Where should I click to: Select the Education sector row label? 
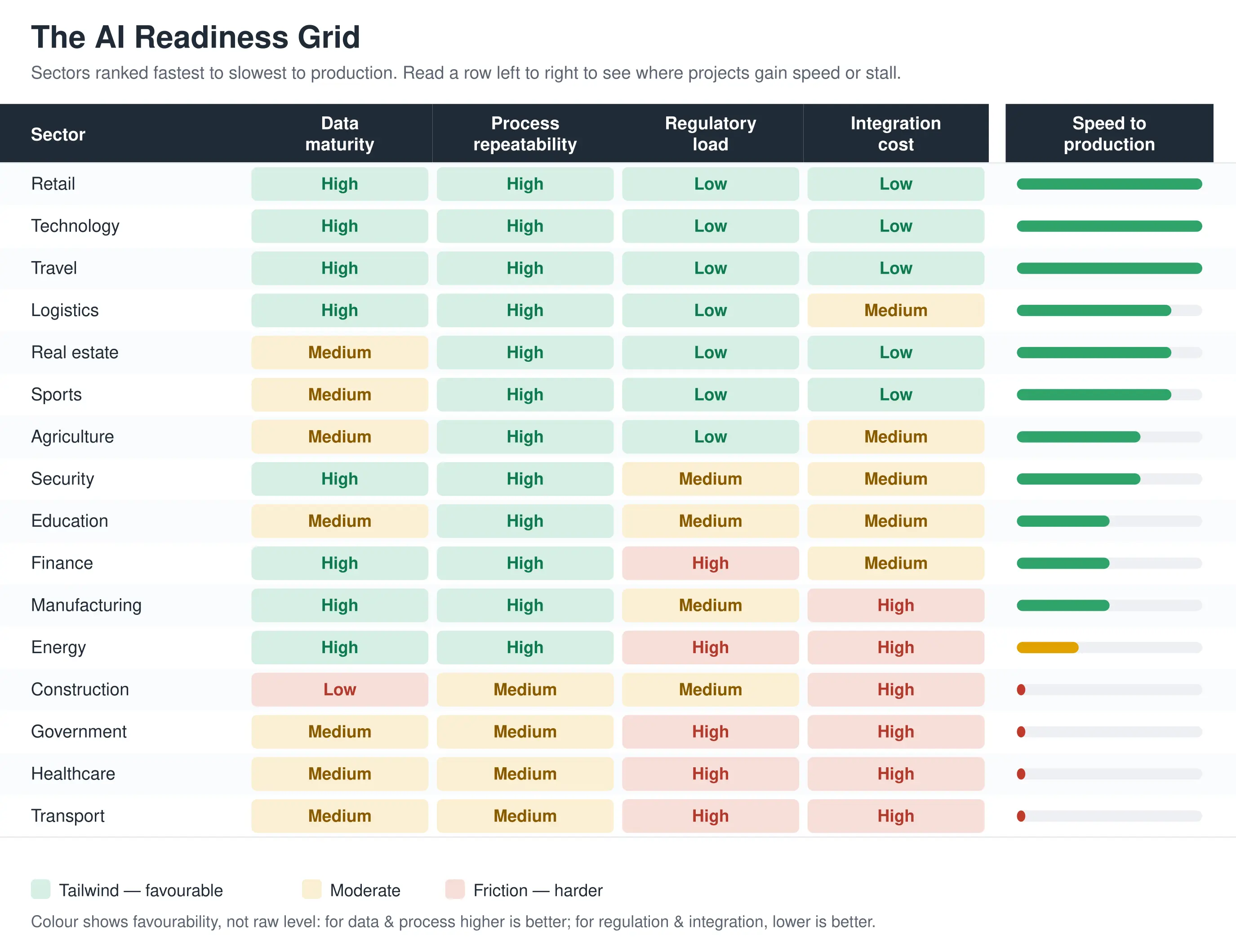point(70,520)
